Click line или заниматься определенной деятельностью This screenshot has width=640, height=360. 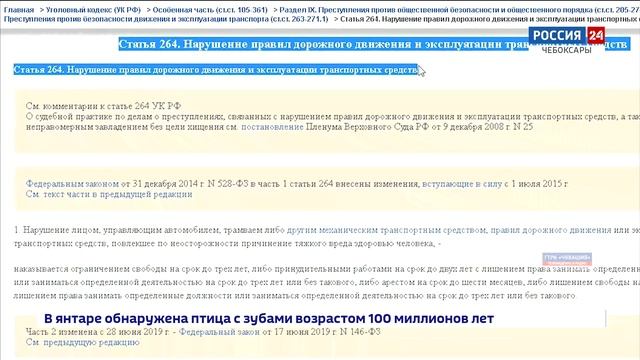(x=327, y=282)
